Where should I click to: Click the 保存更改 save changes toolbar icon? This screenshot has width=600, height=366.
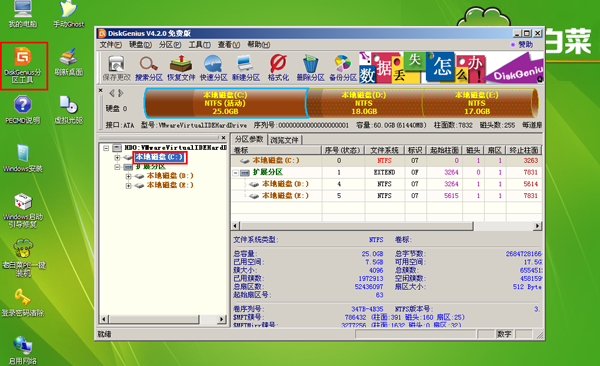coord(117,68)
